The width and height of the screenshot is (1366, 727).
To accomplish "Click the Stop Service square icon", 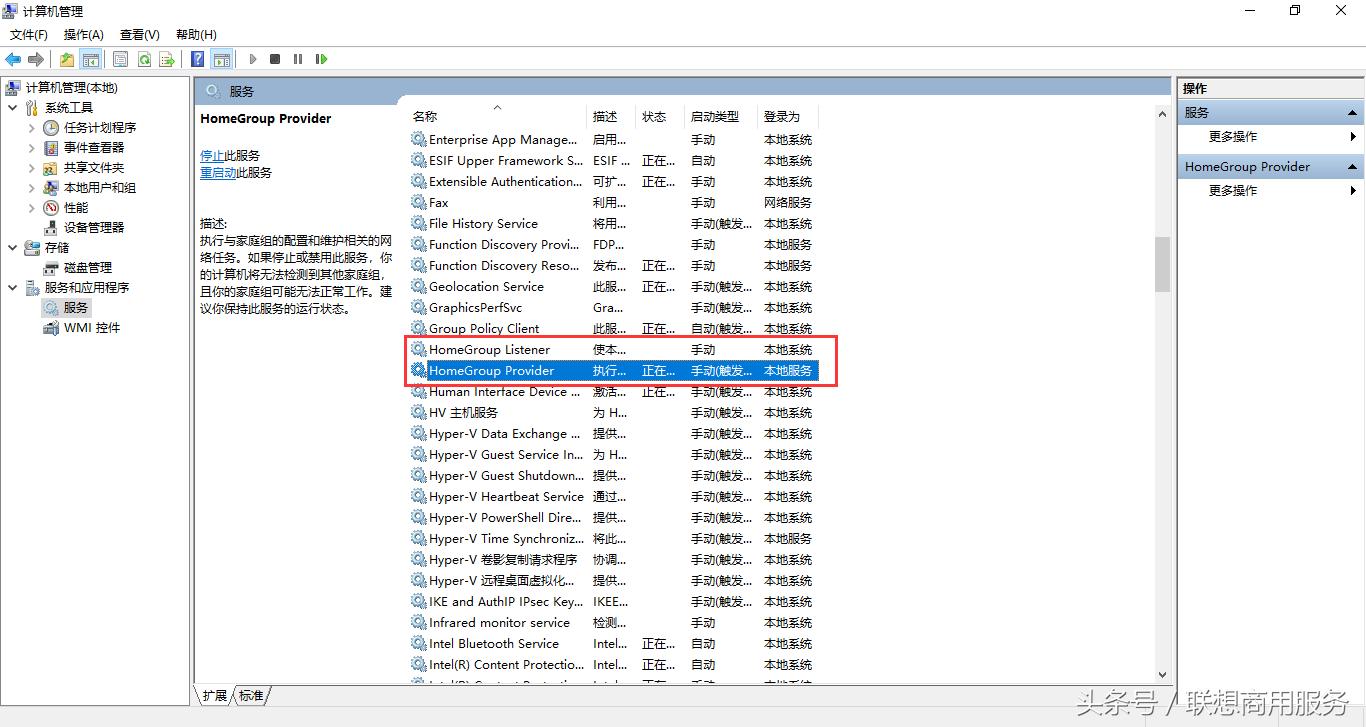I will click(274, 58).
